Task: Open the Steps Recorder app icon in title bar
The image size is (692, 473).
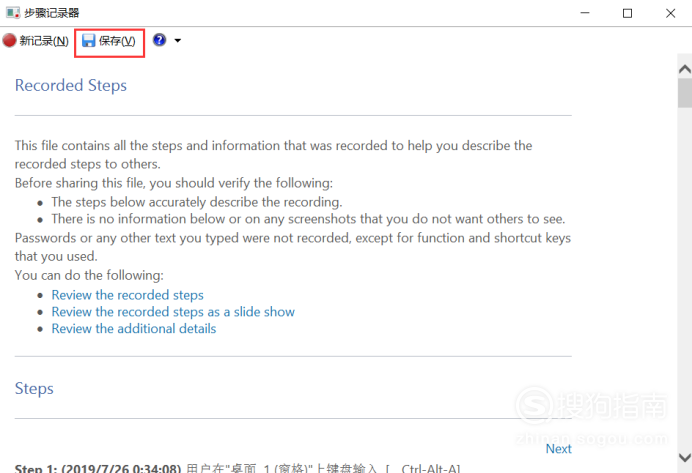Action: coord(13,13)
